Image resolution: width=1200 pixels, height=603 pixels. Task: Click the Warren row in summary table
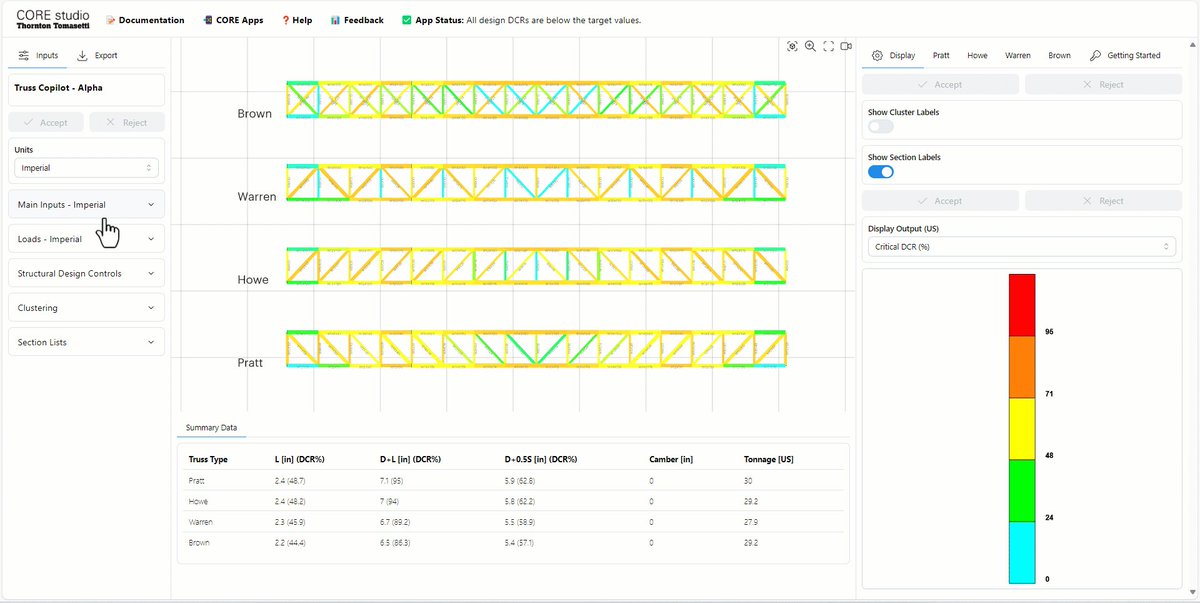tap(513, 522)
